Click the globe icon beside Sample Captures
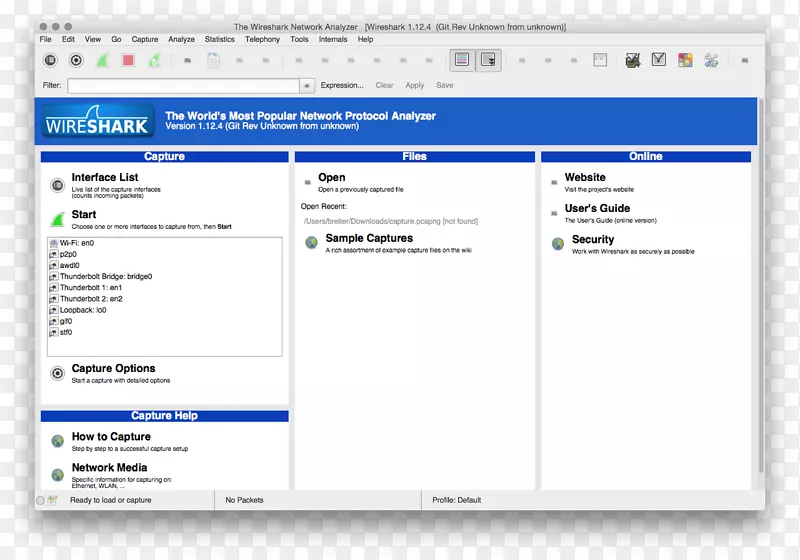Screen dimensions: 800x560 tap(311, 242)
